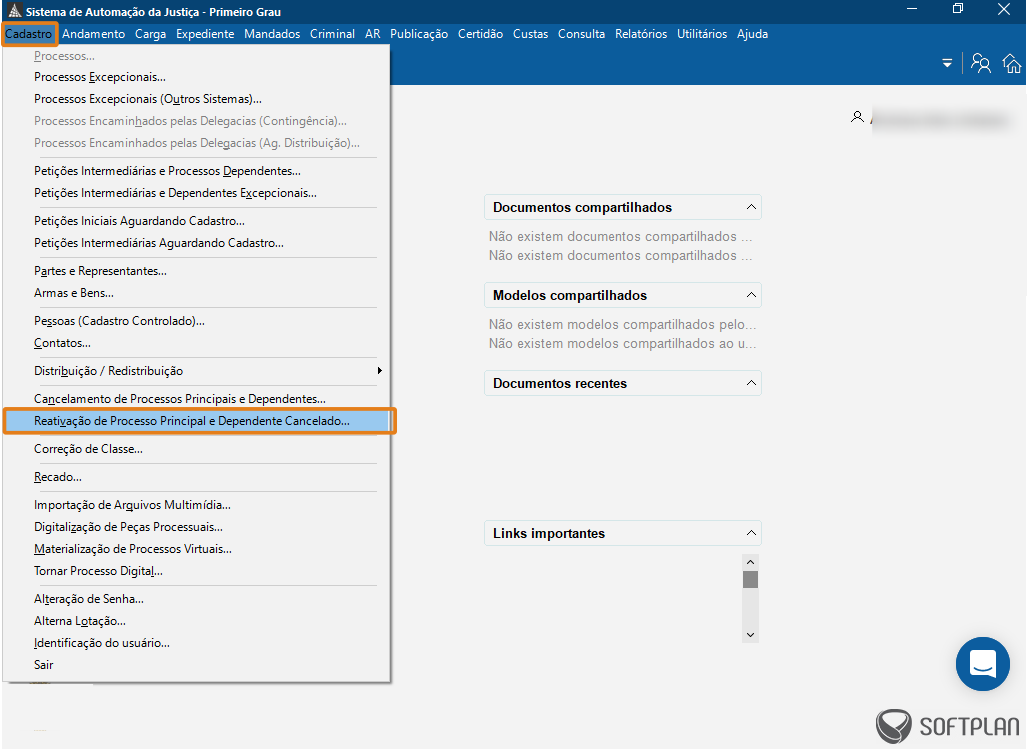Select Reativação de Processo Principal menu entry
The width and height of the screenshot is (1027, 749).
[192, 421]
